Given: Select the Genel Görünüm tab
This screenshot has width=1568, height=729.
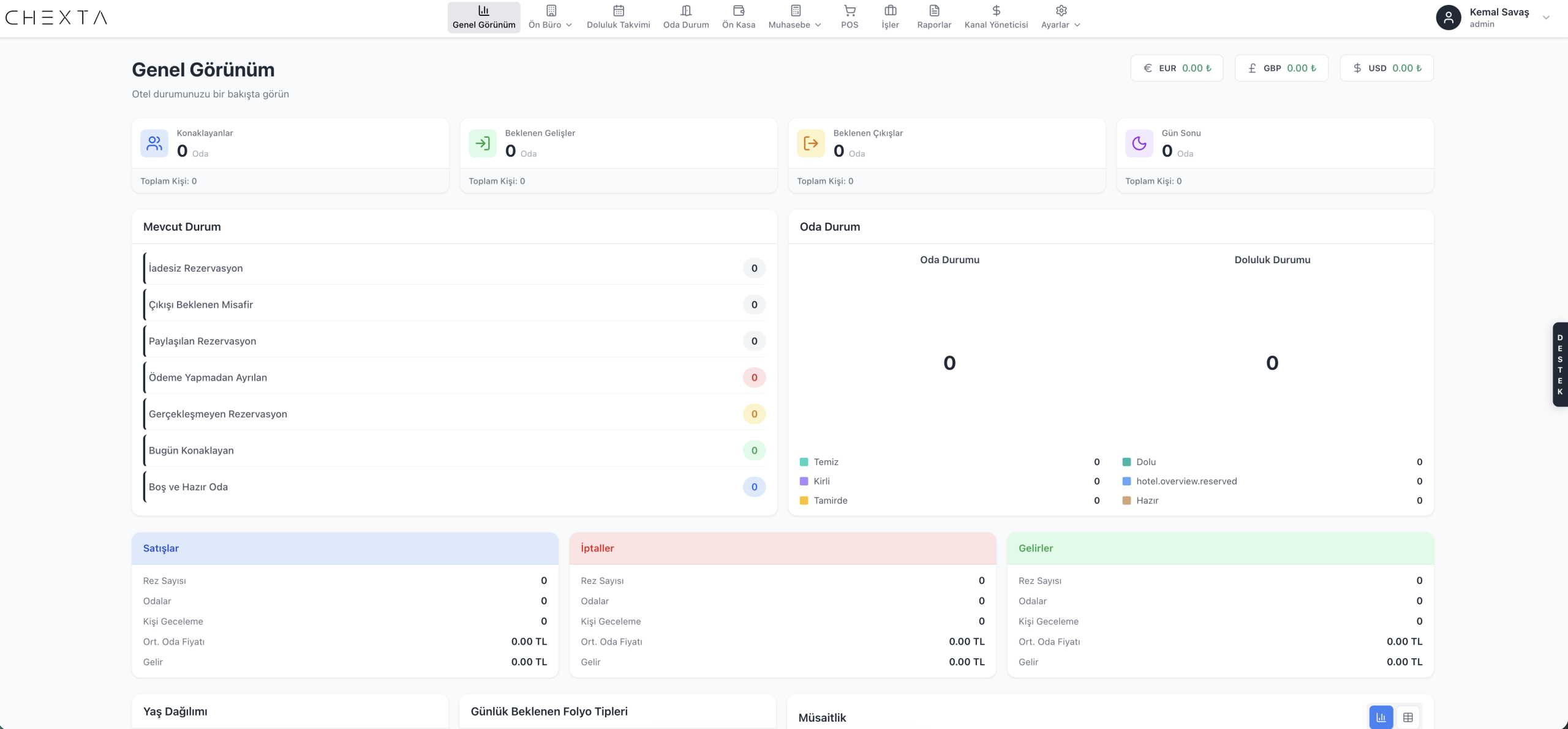Looking at the screenshot, I should (484, 17).
